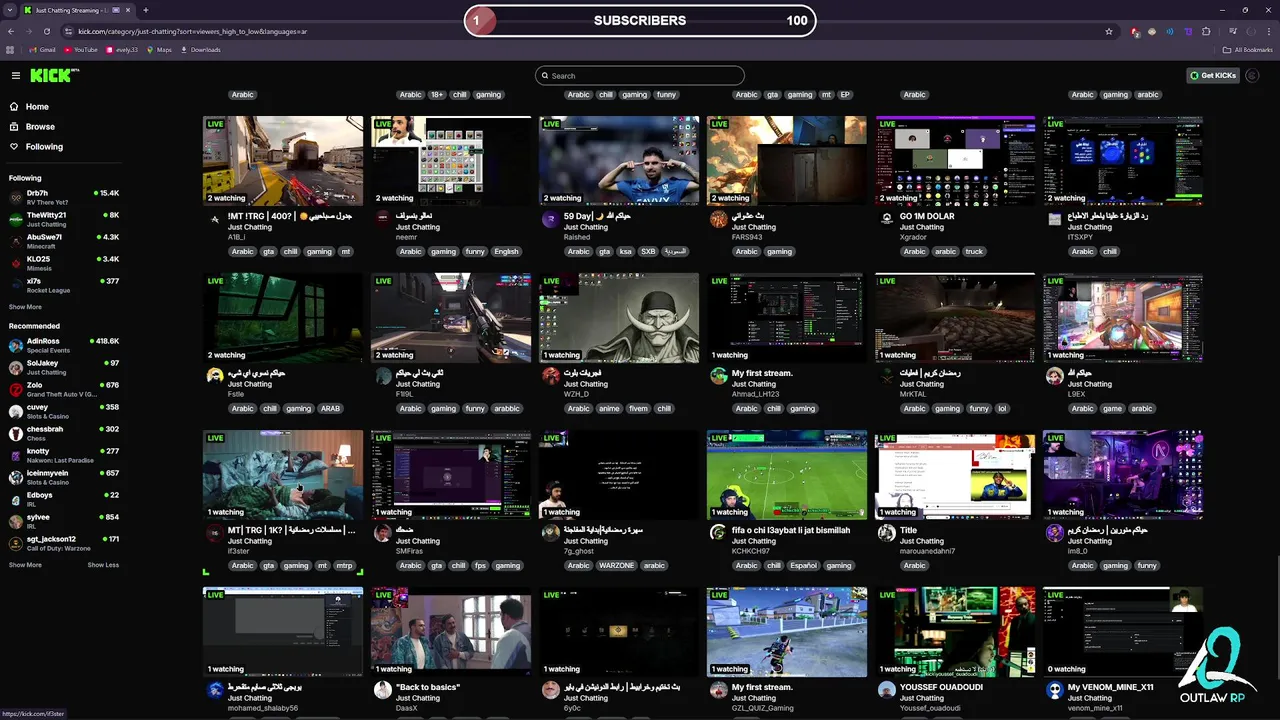Click 'GO 1M DOLAR' stream title
This screenshot has height=720, width=1280.
[927, 216]
